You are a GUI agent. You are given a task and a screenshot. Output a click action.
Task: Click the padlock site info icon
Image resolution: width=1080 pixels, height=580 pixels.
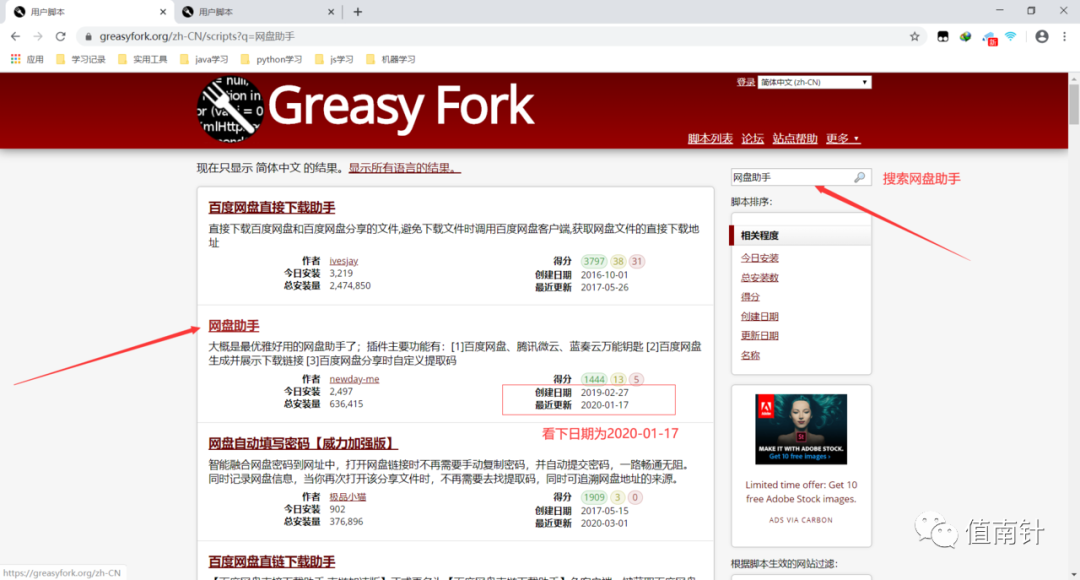(x=88, y=37)
